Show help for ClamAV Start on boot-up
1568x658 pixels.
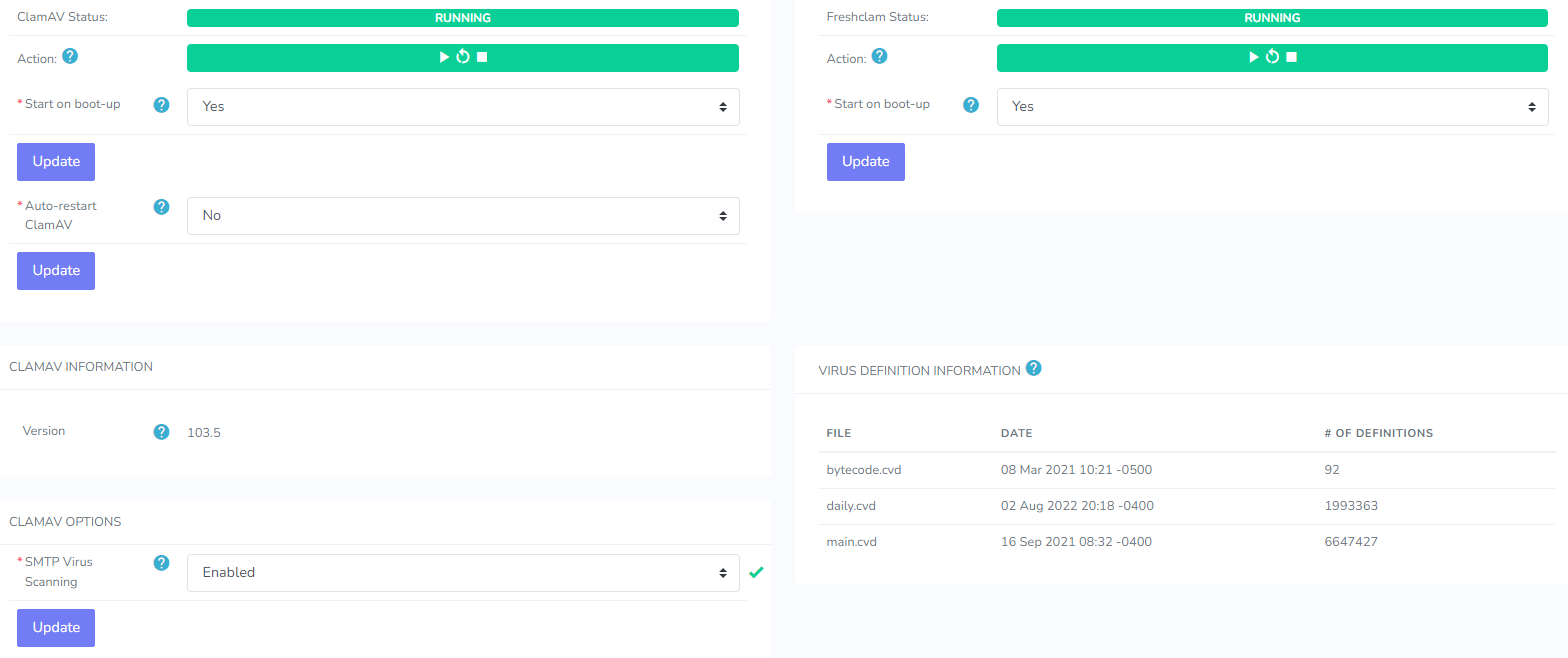pyautogui.click(x=161, y=104)
